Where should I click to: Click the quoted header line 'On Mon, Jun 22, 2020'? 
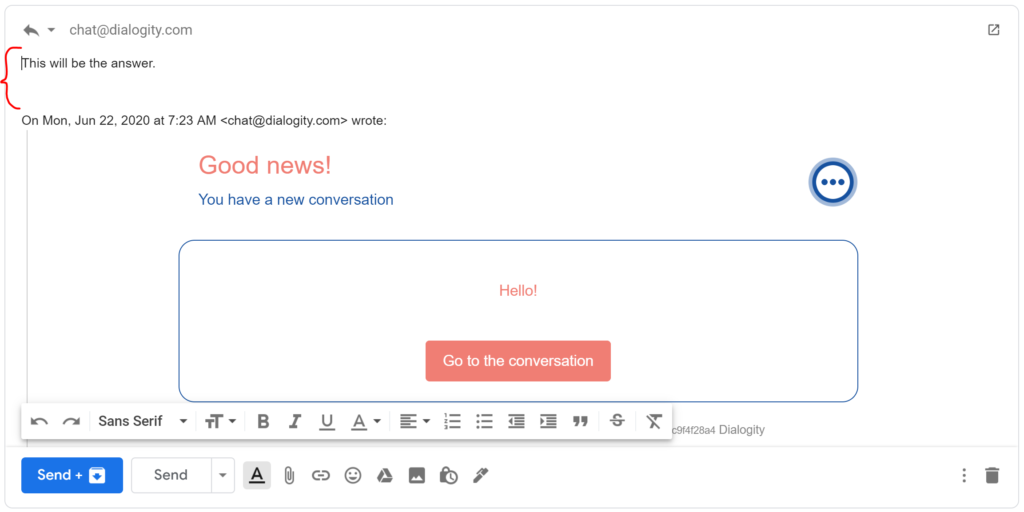[204, 121]
